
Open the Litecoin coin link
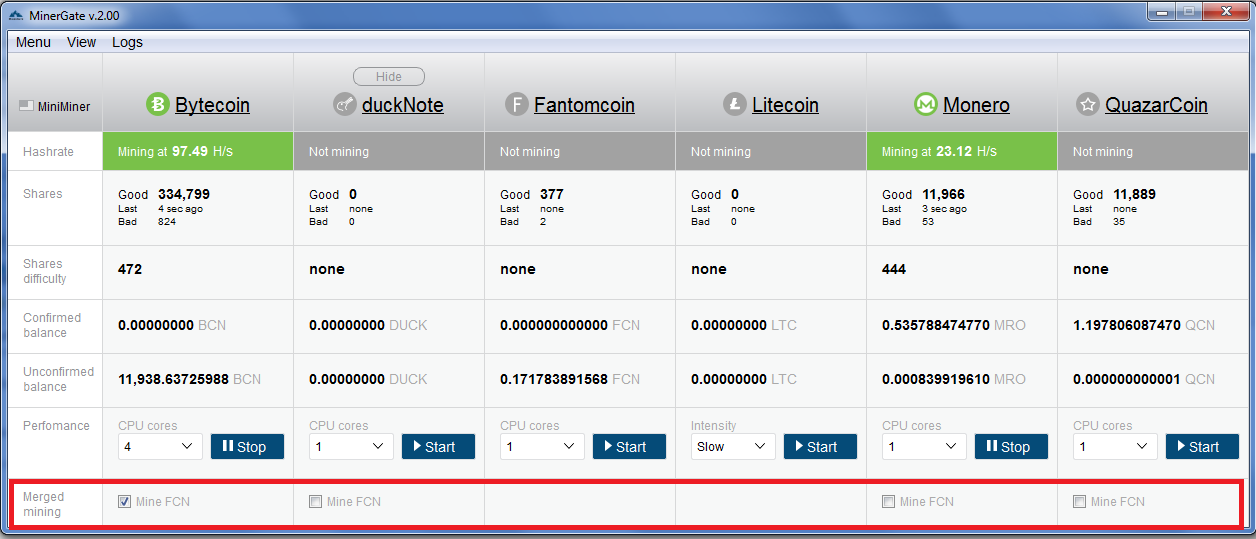(785, 105)
